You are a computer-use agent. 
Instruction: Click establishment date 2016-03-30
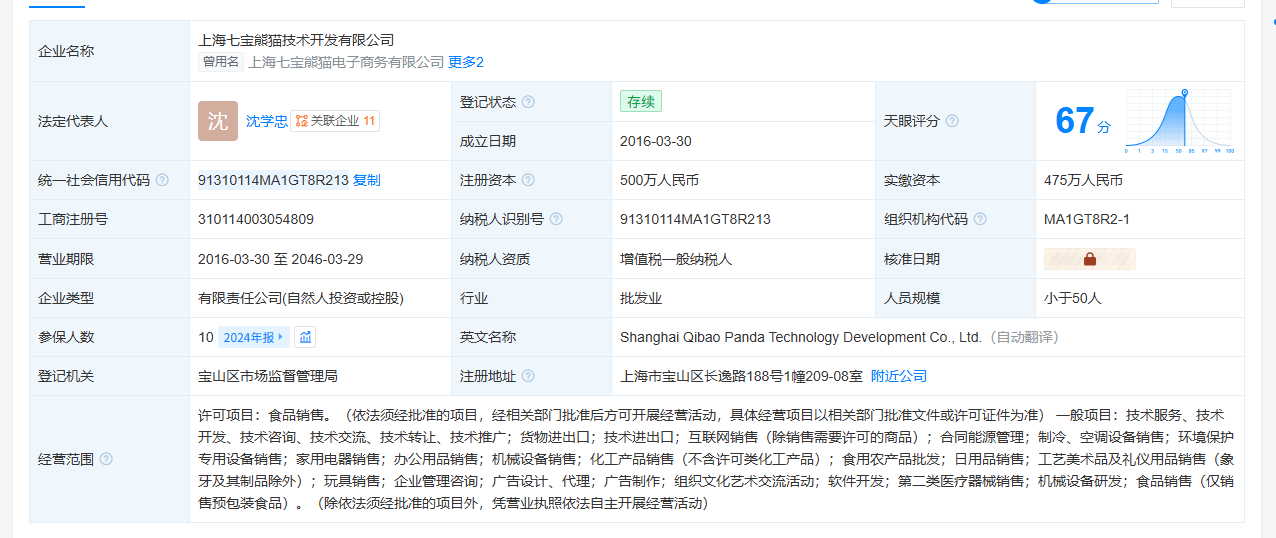656,141
